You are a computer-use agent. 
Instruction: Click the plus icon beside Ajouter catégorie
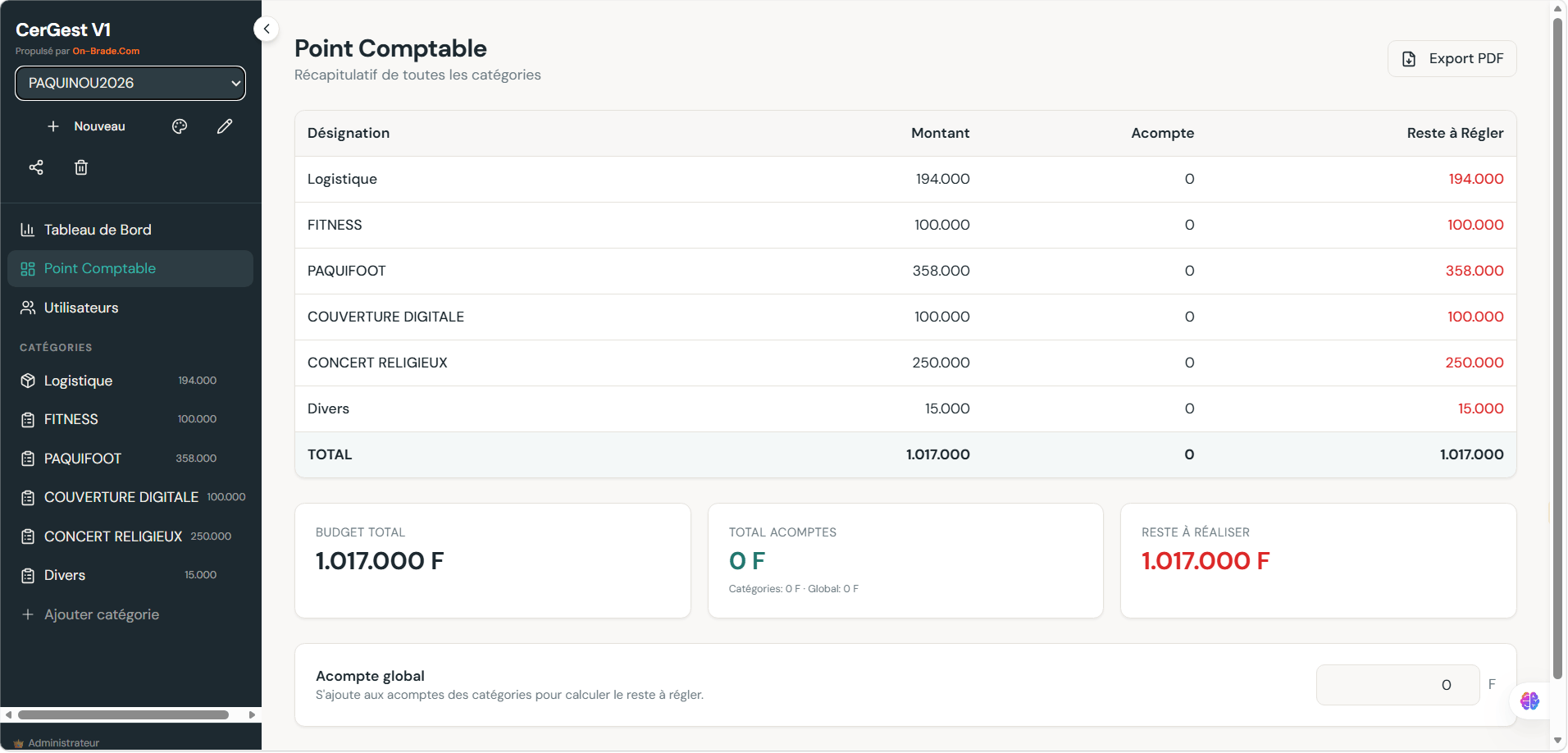[28, 614]
